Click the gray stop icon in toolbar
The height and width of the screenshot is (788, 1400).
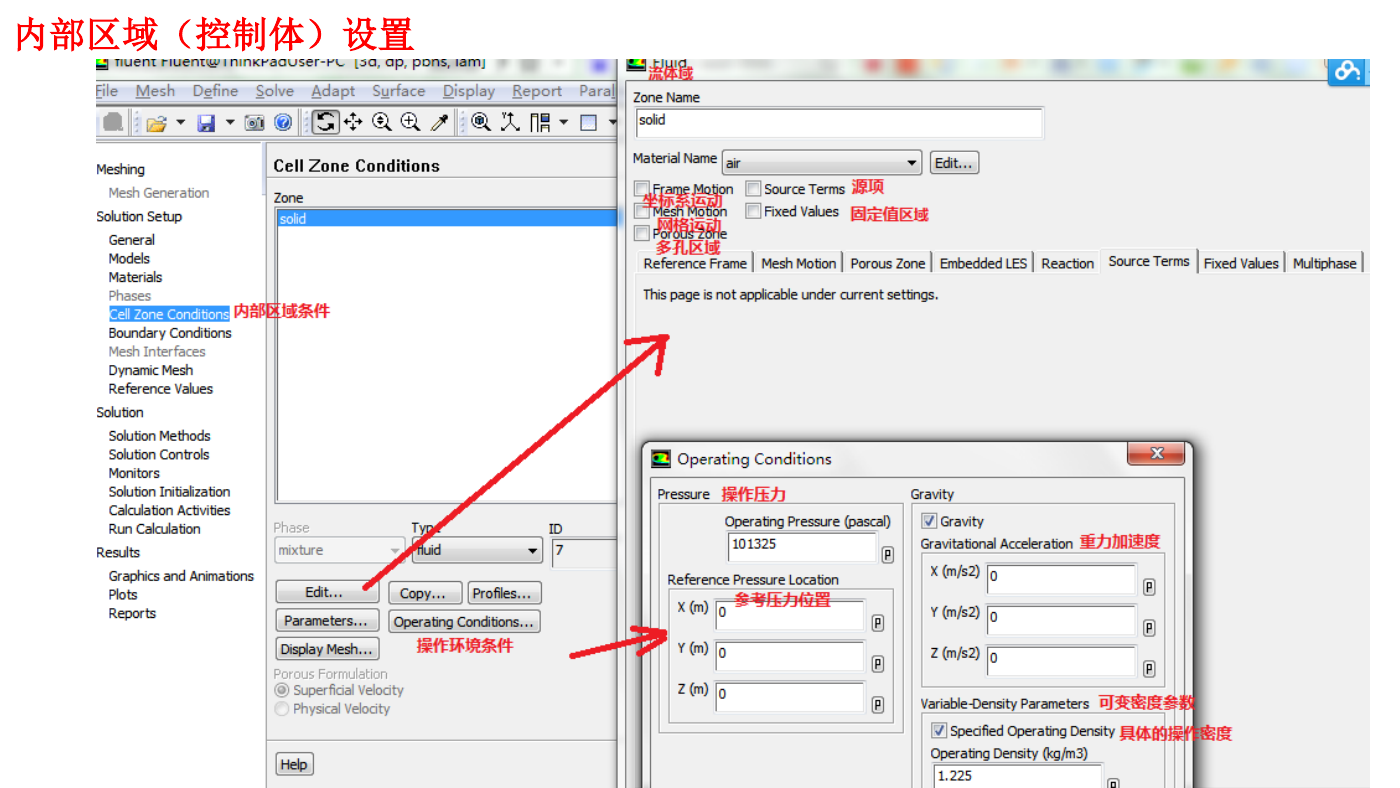coord(113,122)
